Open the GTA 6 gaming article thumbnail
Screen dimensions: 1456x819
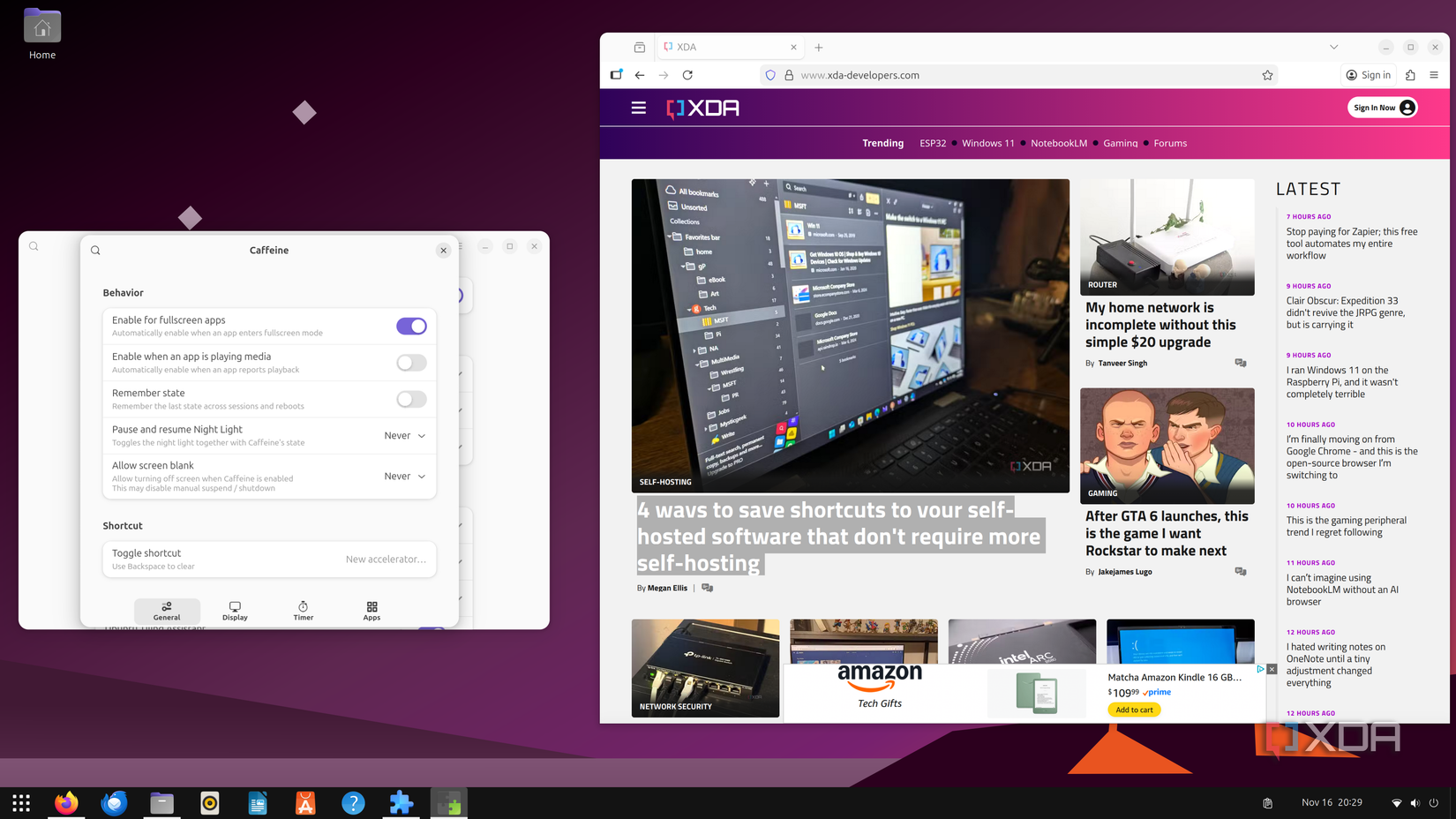coord(1167,447)
